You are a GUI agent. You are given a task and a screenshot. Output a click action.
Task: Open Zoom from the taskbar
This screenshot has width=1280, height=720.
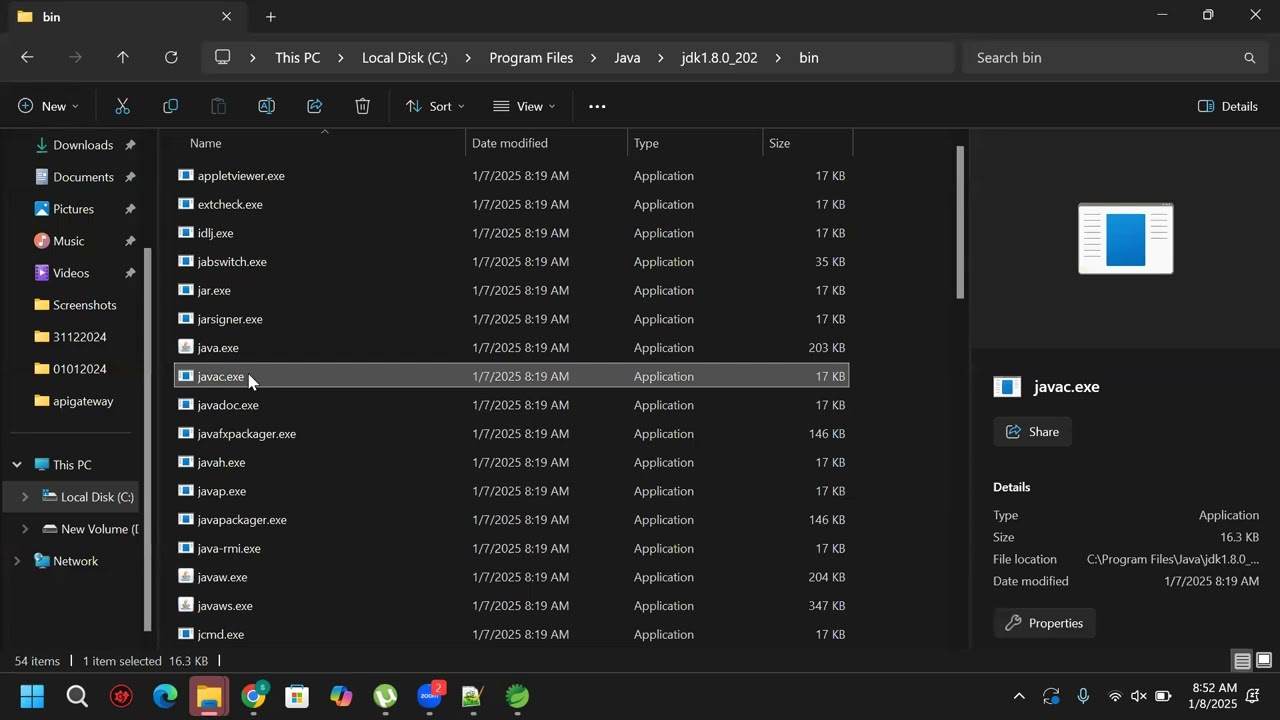(430, 695)
